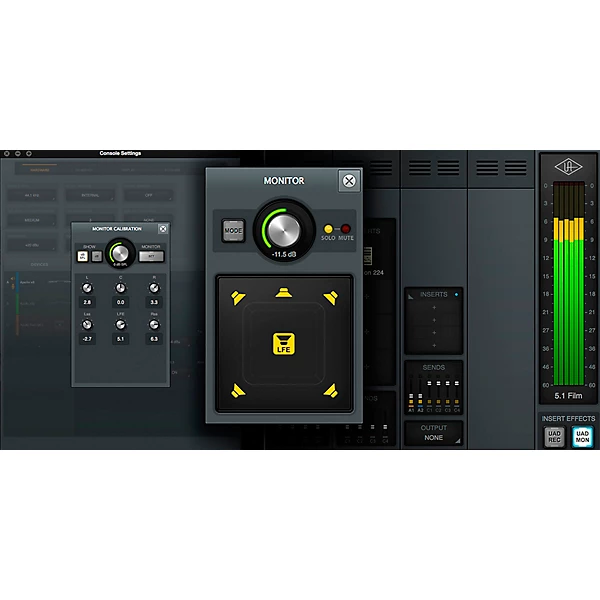The width and height of the screenshot is (600, 600).
Task: Add plugin in second Inserts plus slot
Action: pyautogui.click(x=434, y=320)
